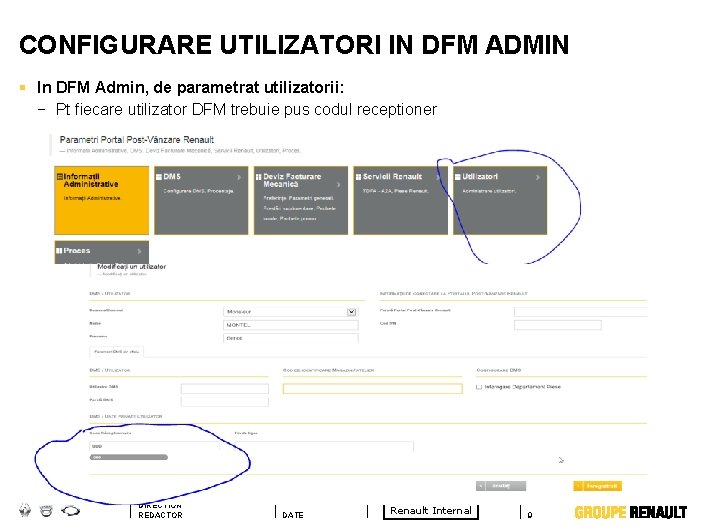Click the Informații Administrative tile icon
Screen dimensions: 706x529
(59, 176)
